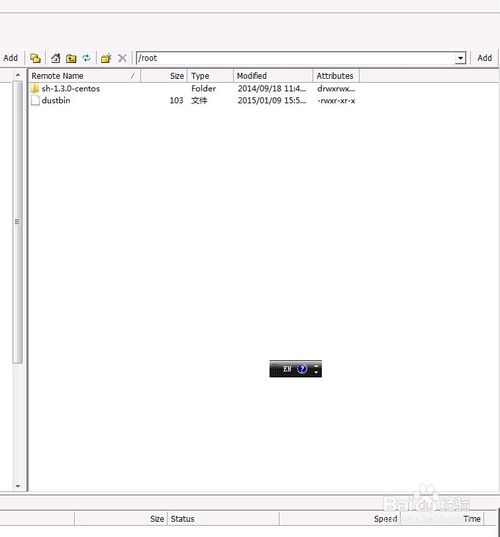The width and height of the screenshot is (500, 537).
Task: Click the Attributes column header
Action: 336,76
